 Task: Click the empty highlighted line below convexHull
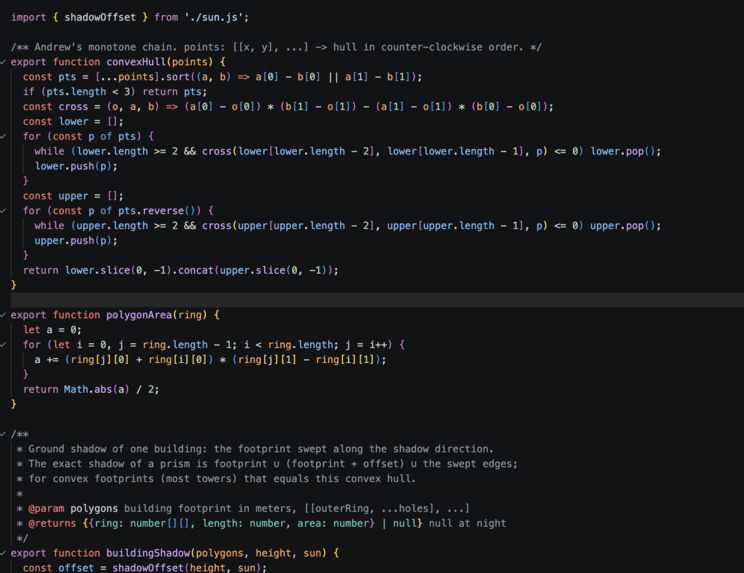[377, 300]
